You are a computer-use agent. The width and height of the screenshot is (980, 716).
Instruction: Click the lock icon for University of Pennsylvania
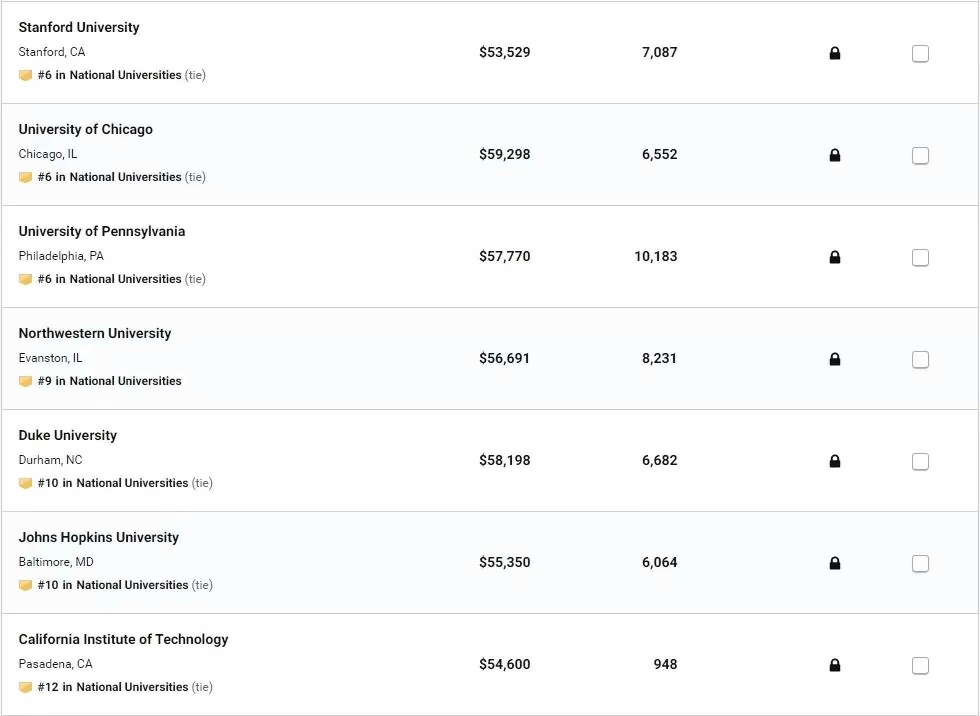[x=835, y=257]
